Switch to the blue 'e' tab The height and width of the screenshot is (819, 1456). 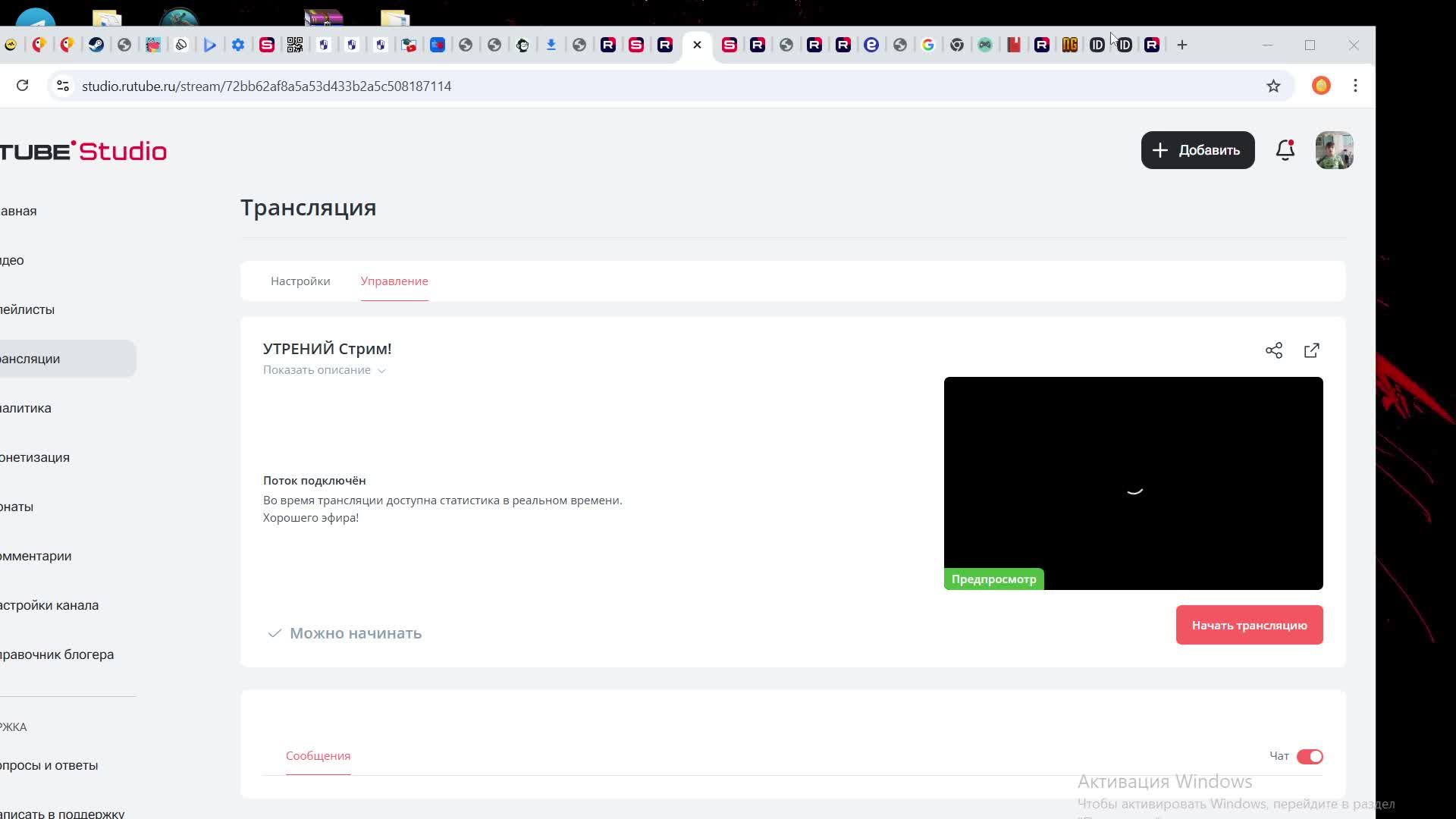tap(871, 45)
